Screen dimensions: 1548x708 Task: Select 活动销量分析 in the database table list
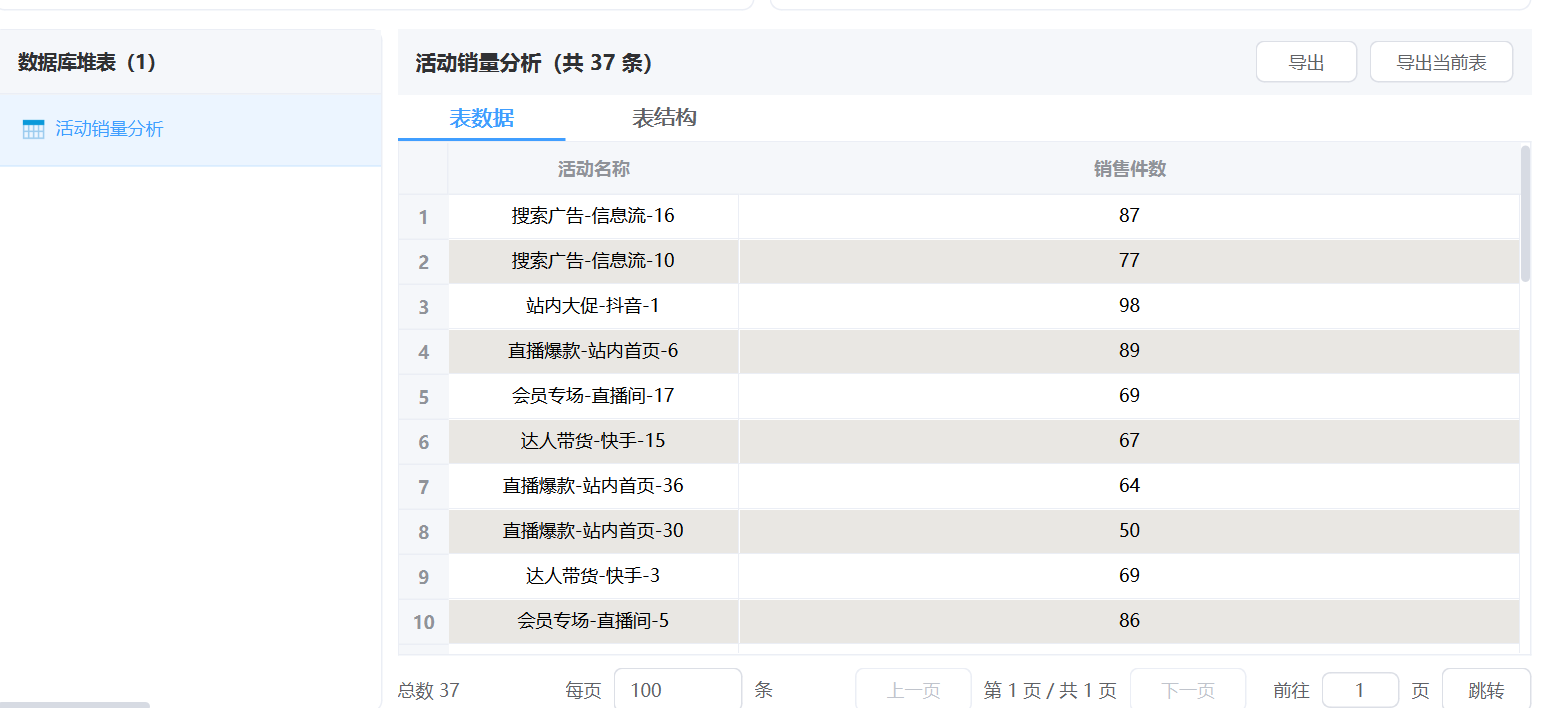click(x=109, y=129)
